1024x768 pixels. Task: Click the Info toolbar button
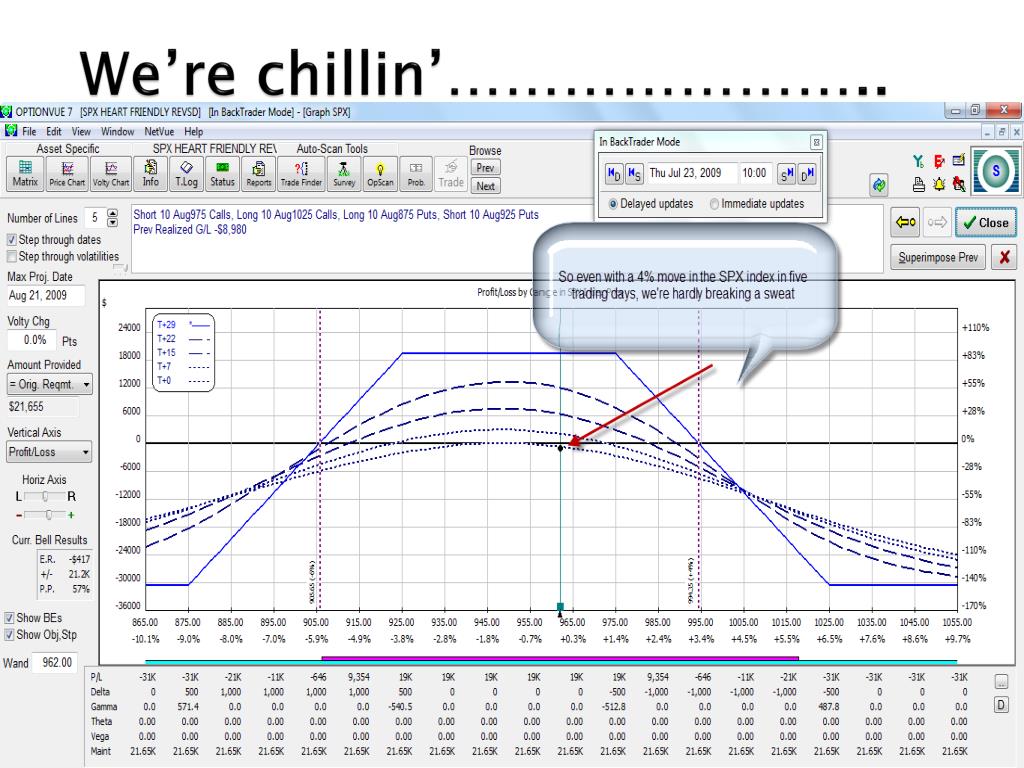point(151,174)
